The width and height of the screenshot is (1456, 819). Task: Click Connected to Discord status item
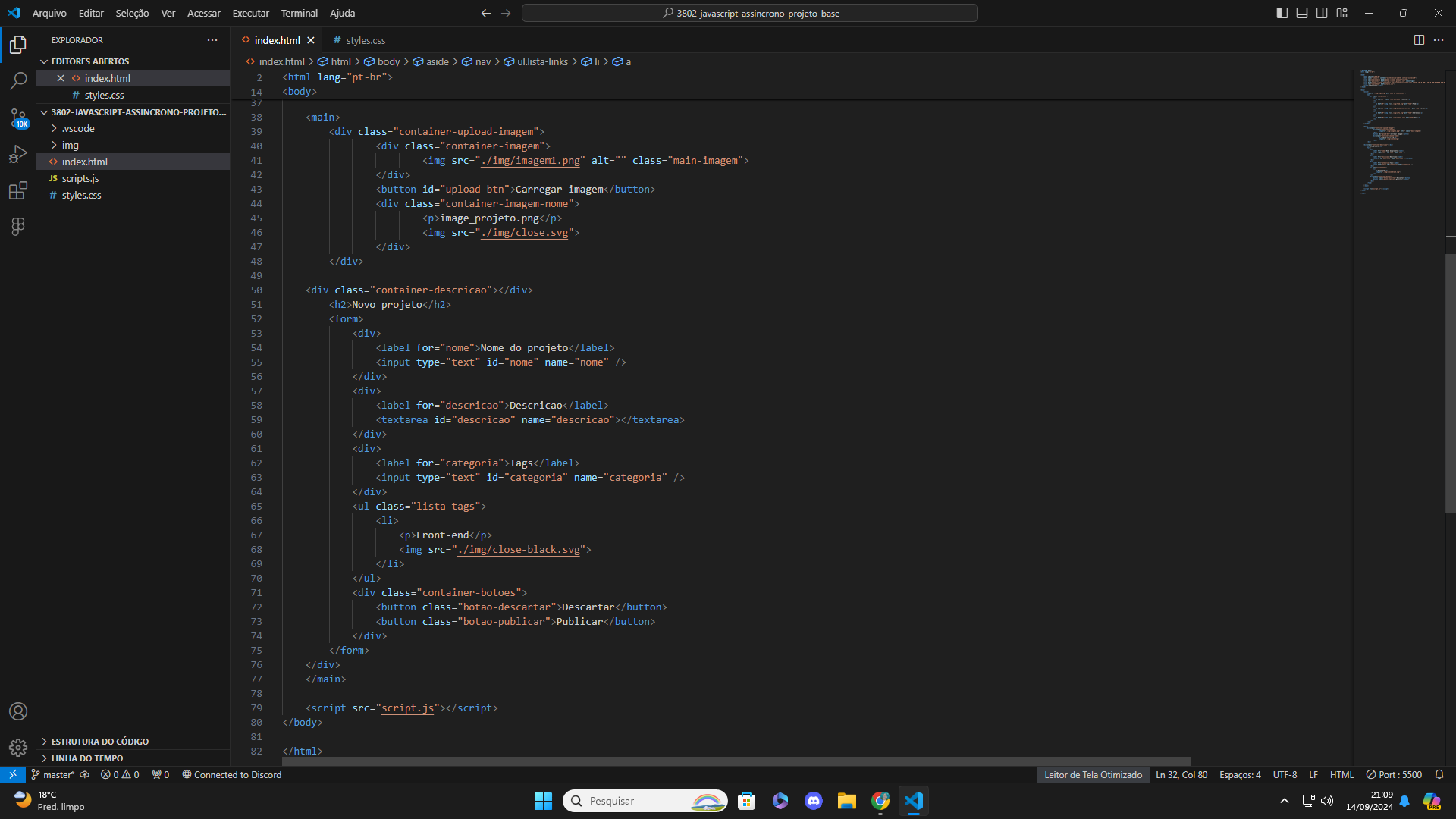232,774
